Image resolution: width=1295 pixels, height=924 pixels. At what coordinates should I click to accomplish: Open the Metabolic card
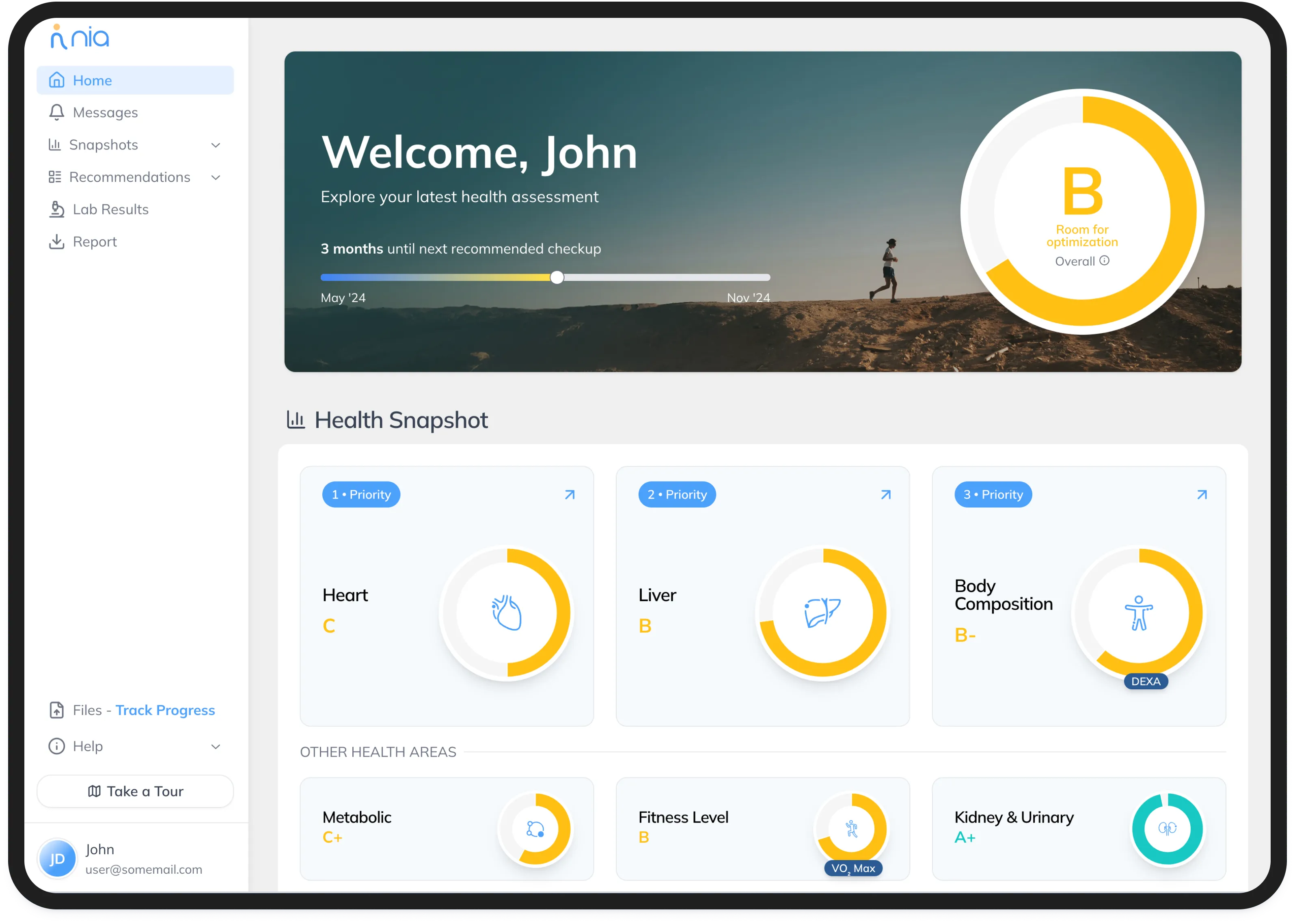447,829
